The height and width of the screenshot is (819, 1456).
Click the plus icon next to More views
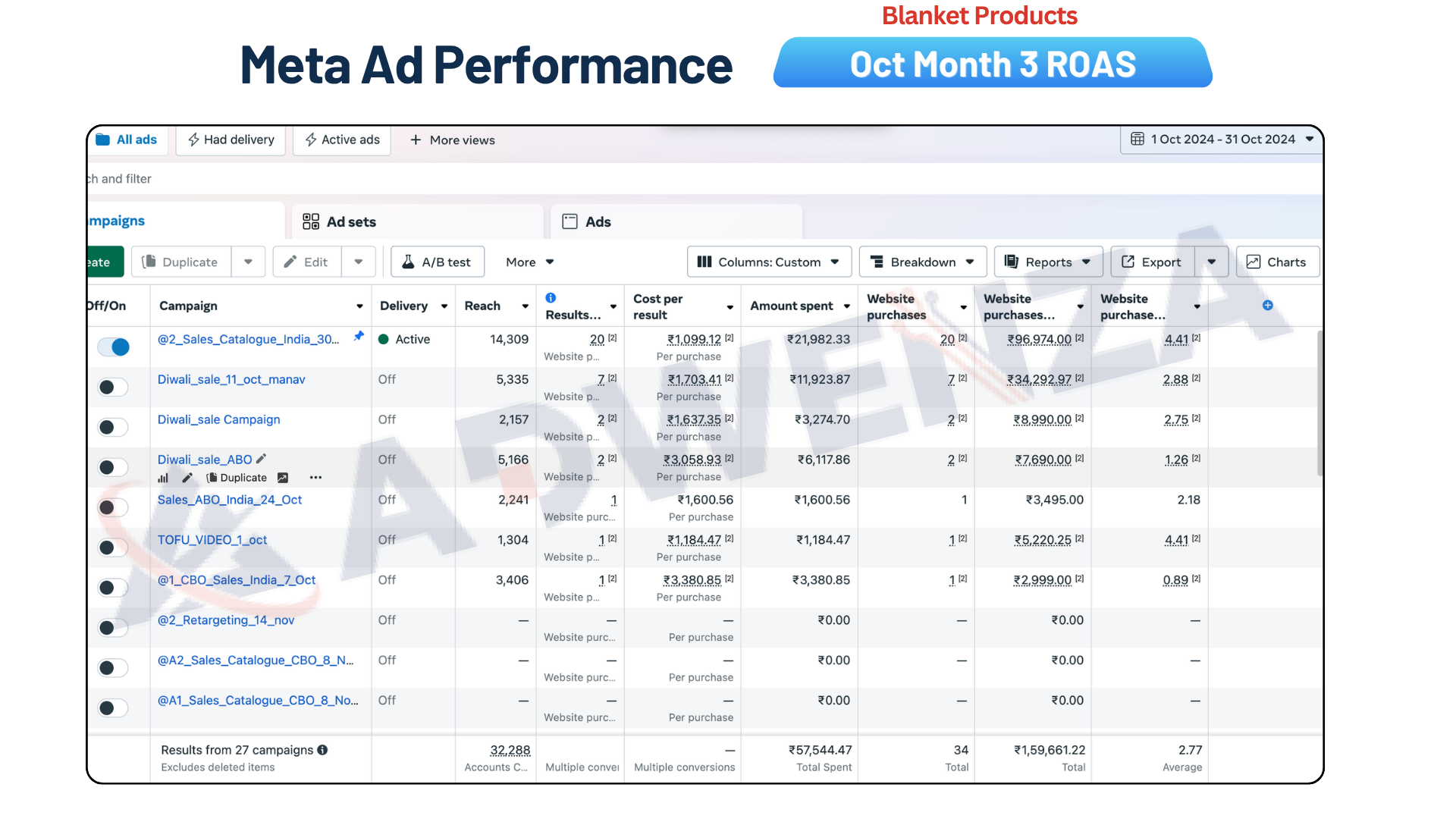click(x=416, y=140)
